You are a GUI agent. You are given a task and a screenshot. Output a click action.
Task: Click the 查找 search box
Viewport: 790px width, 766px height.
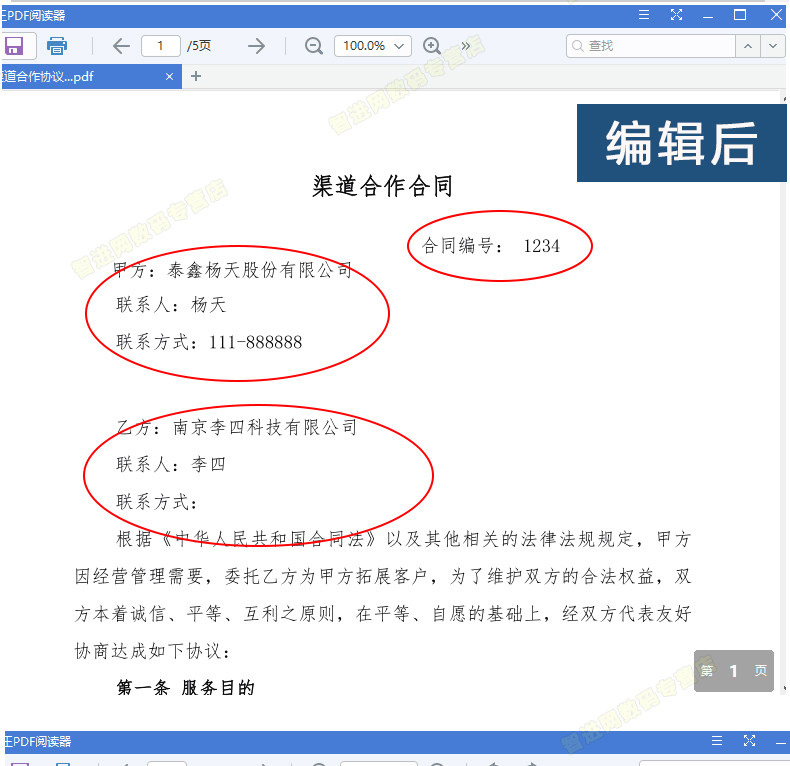pyautogui.click(x=650, y=46)
